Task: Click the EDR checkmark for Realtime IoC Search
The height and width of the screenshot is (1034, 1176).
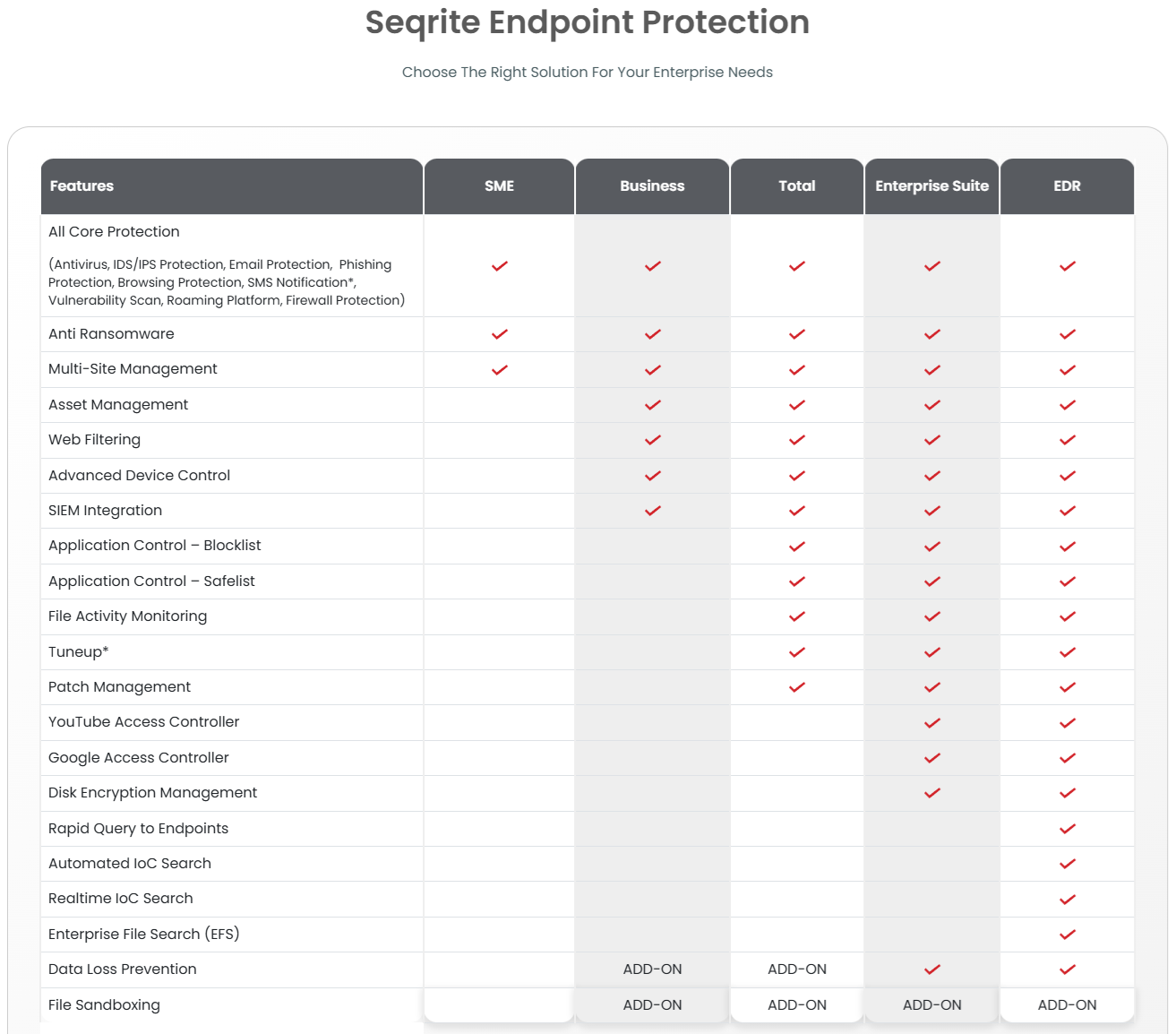Action: click(x=1068, y=900)
